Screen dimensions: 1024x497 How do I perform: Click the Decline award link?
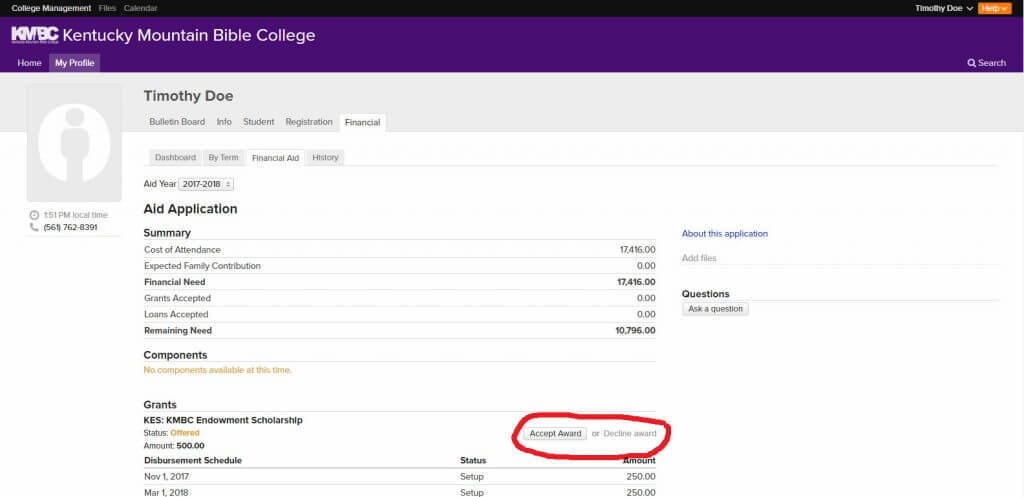630,434
